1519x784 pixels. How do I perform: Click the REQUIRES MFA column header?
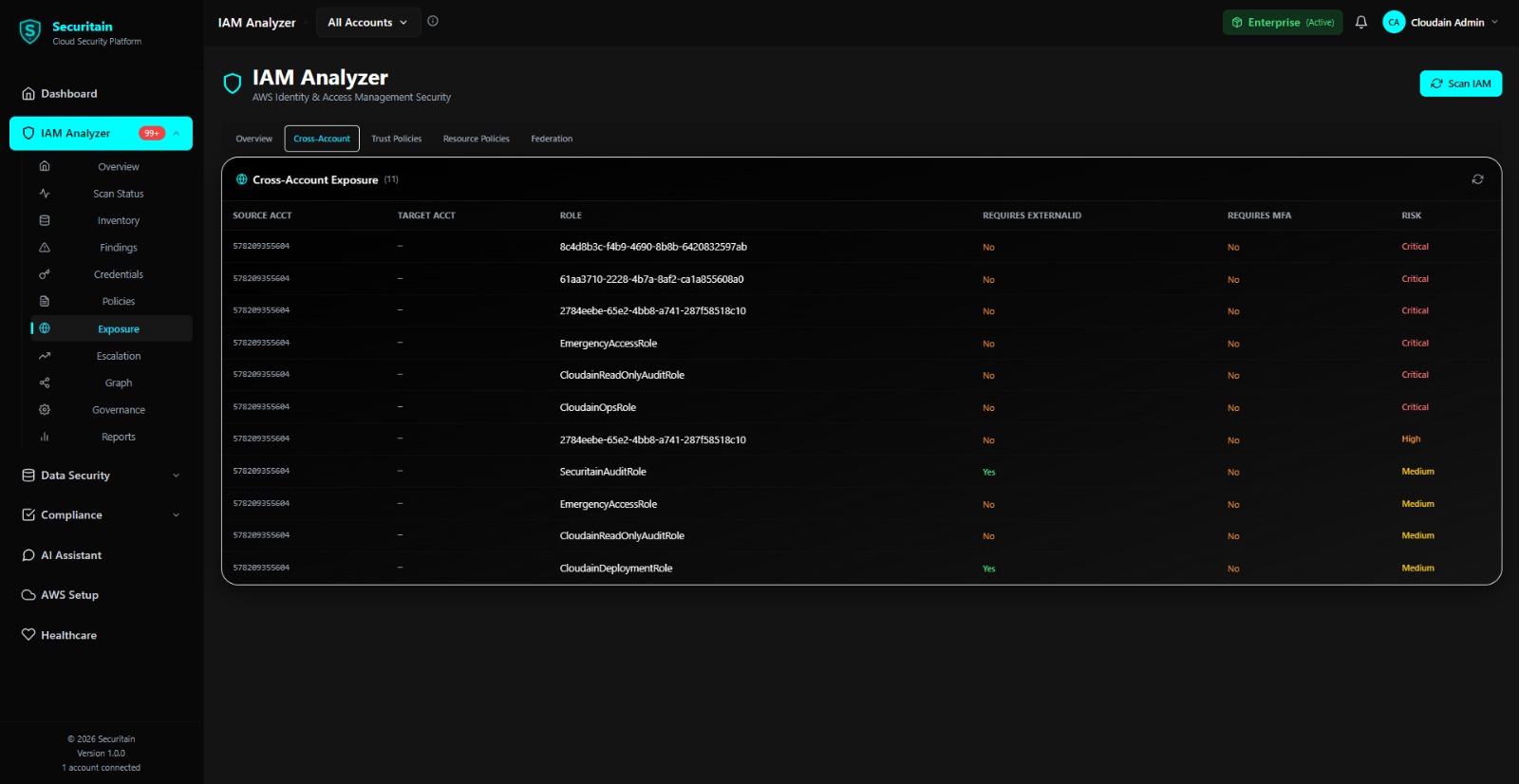pos(1259,215)
